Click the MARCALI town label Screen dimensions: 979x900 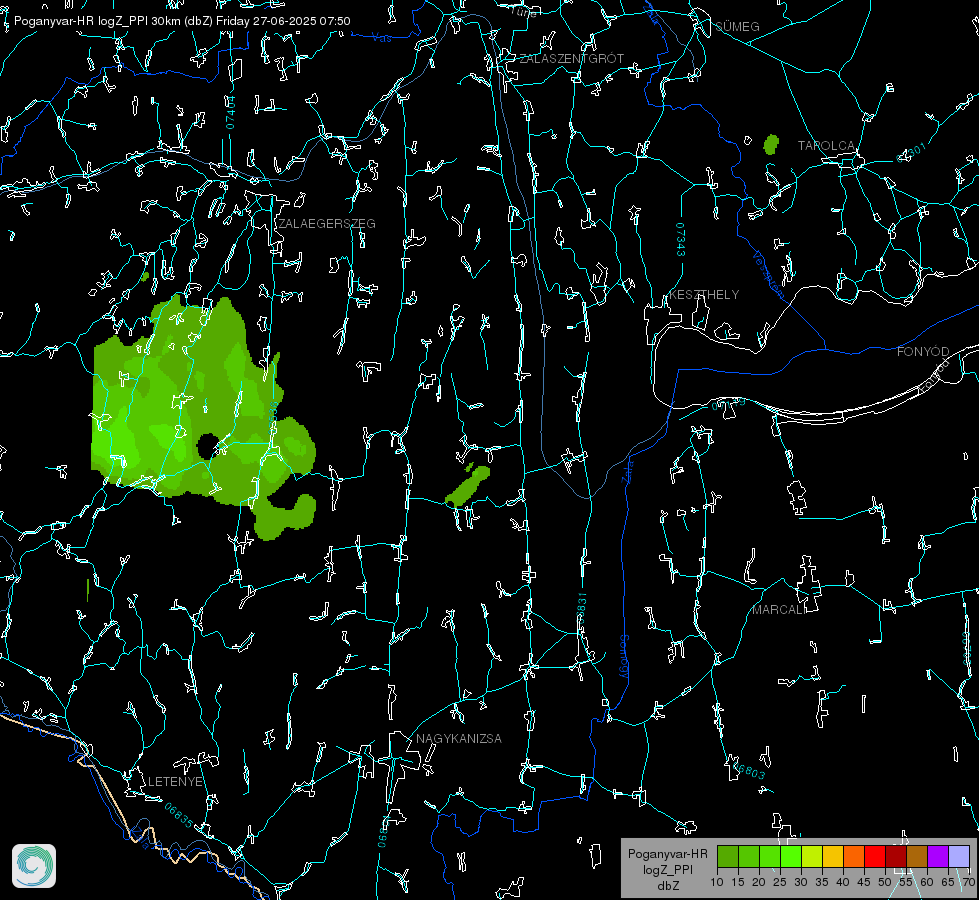(x=779, y=610)
